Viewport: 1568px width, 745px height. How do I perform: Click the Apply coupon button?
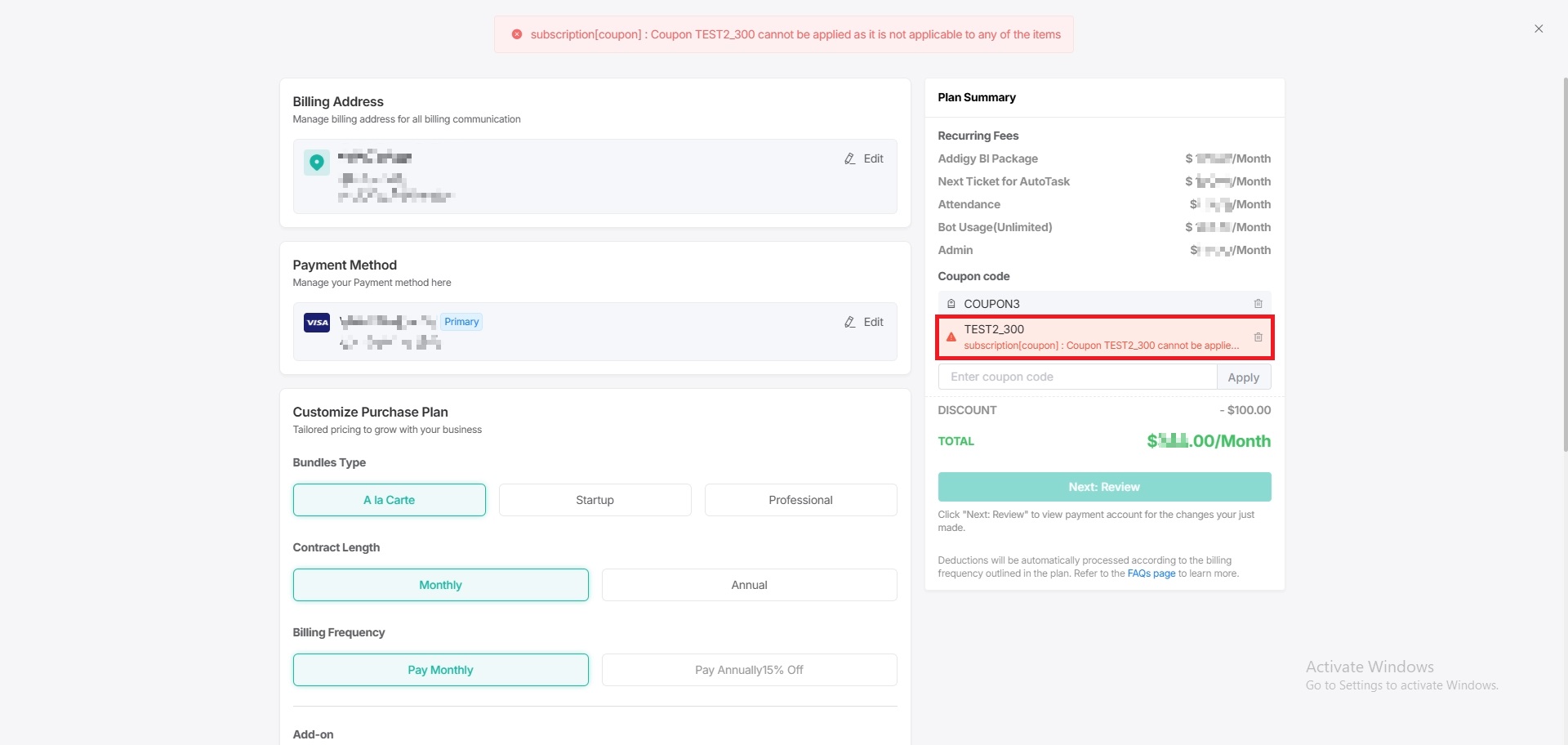click(x=1243, y=377)
